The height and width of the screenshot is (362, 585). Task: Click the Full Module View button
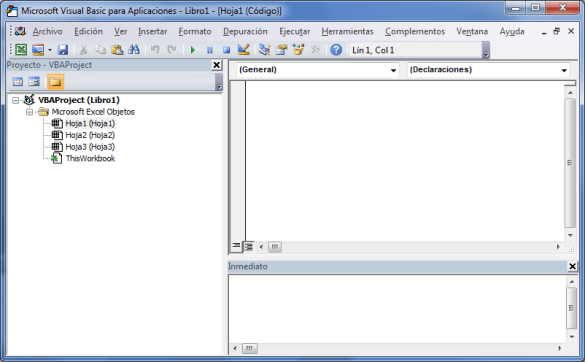coord(248,246)
